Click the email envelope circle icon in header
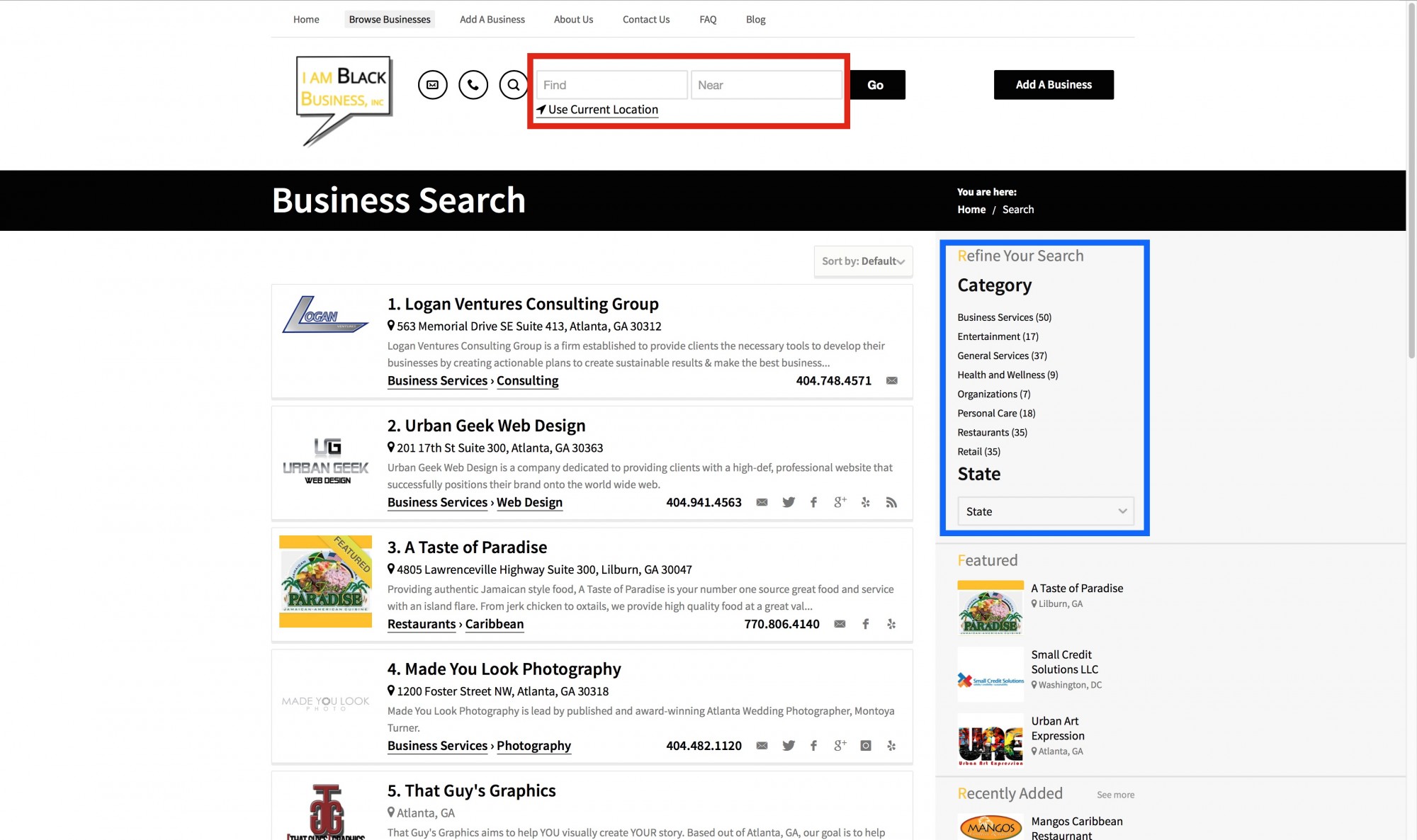The image size is (1417, 840). tap(432, 85)
